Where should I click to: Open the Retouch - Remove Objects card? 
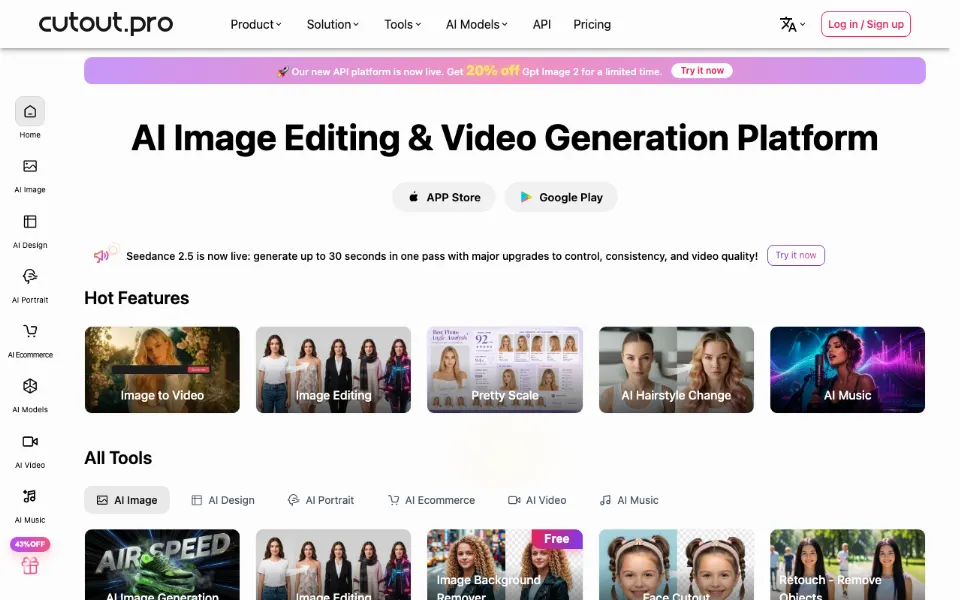[x=847, y=564]
